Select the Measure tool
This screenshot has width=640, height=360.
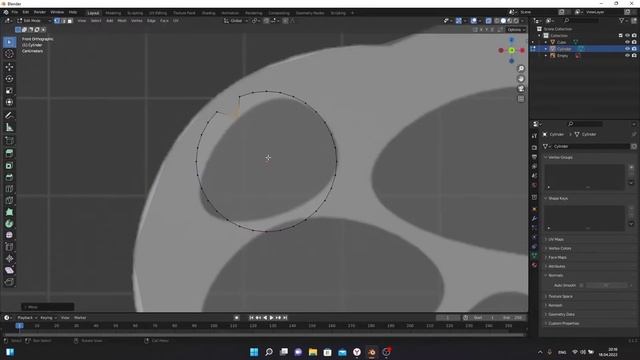9,127
